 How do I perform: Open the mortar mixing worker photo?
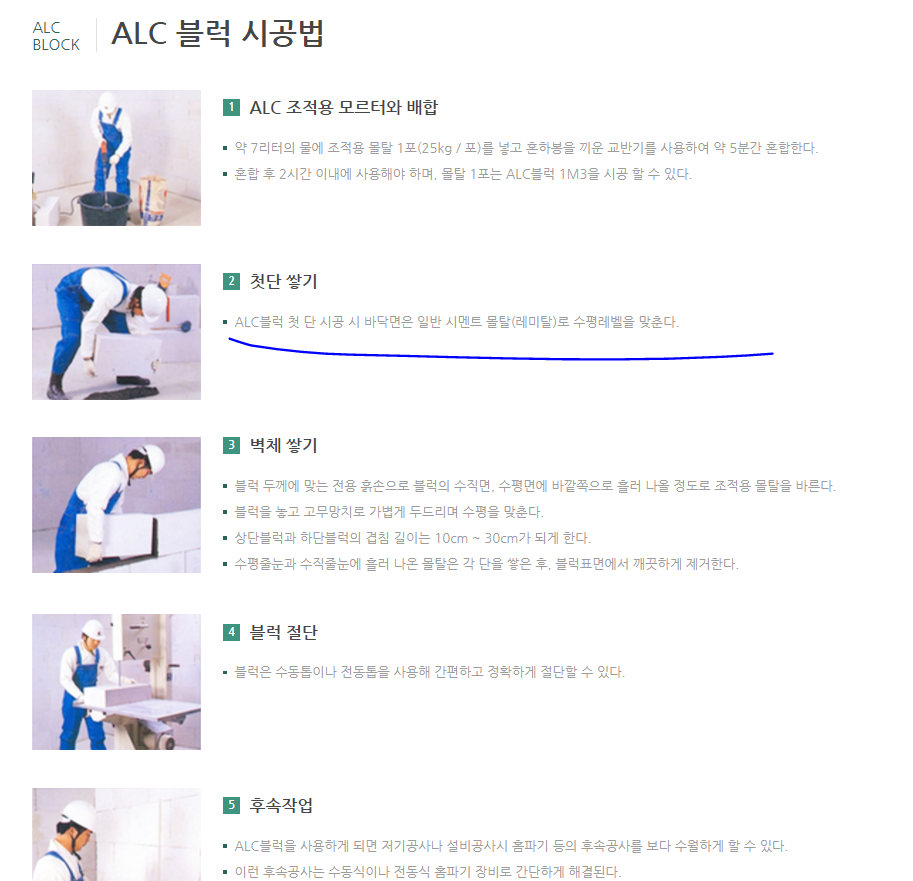pyautogui.click(x=116, y=158)
